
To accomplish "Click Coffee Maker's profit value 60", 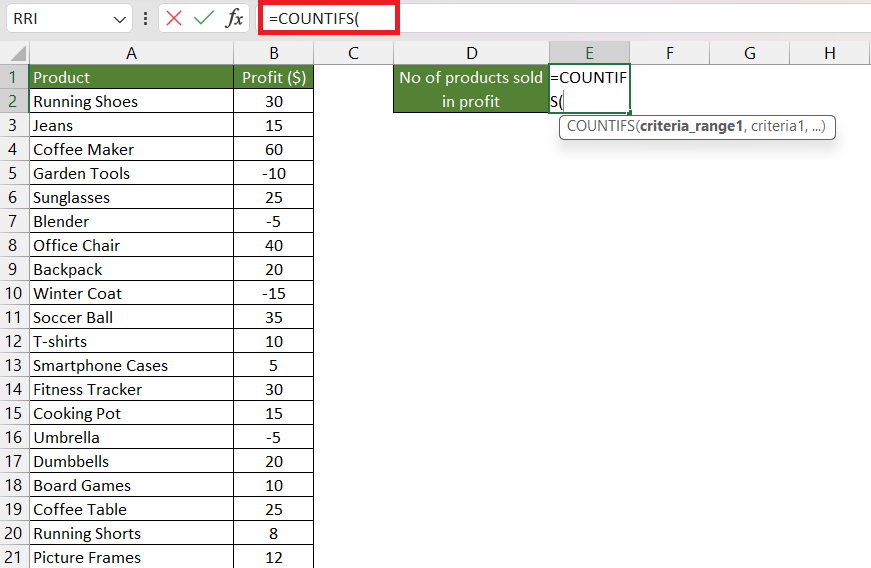I will click(x=274, y=149).
